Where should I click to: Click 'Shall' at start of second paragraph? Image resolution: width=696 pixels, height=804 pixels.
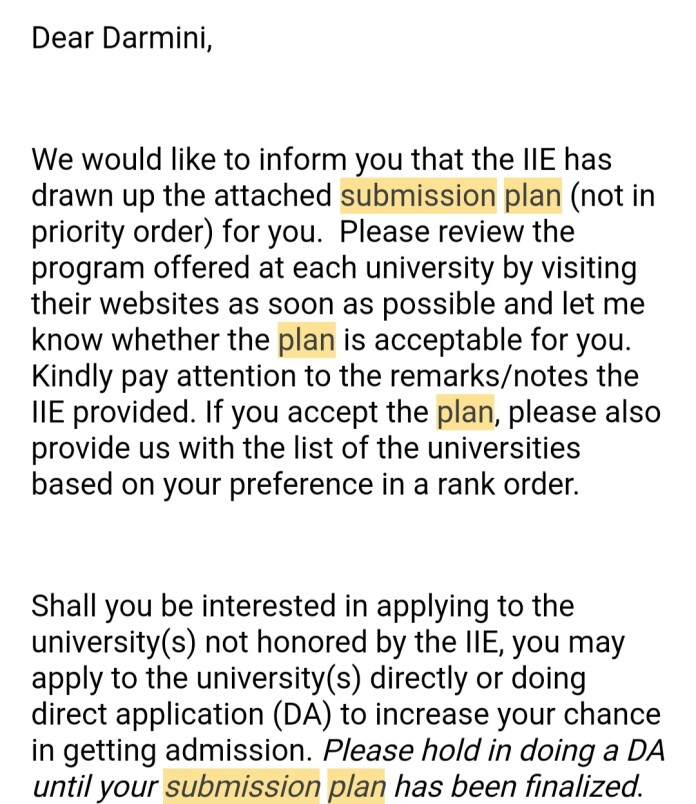(64, 606)
